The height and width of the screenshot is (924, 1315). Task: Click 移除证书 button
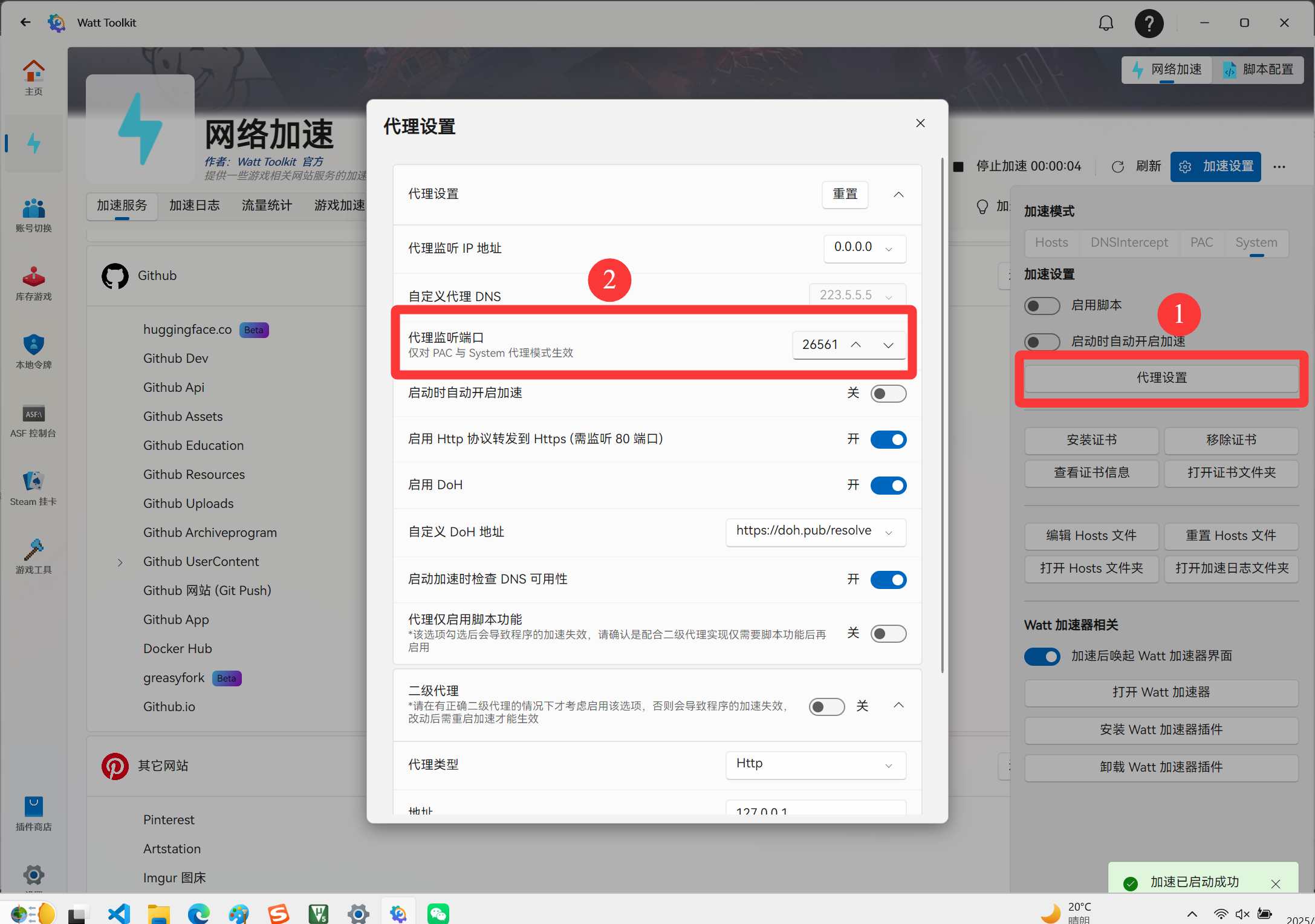click(x=1231, y=440)
